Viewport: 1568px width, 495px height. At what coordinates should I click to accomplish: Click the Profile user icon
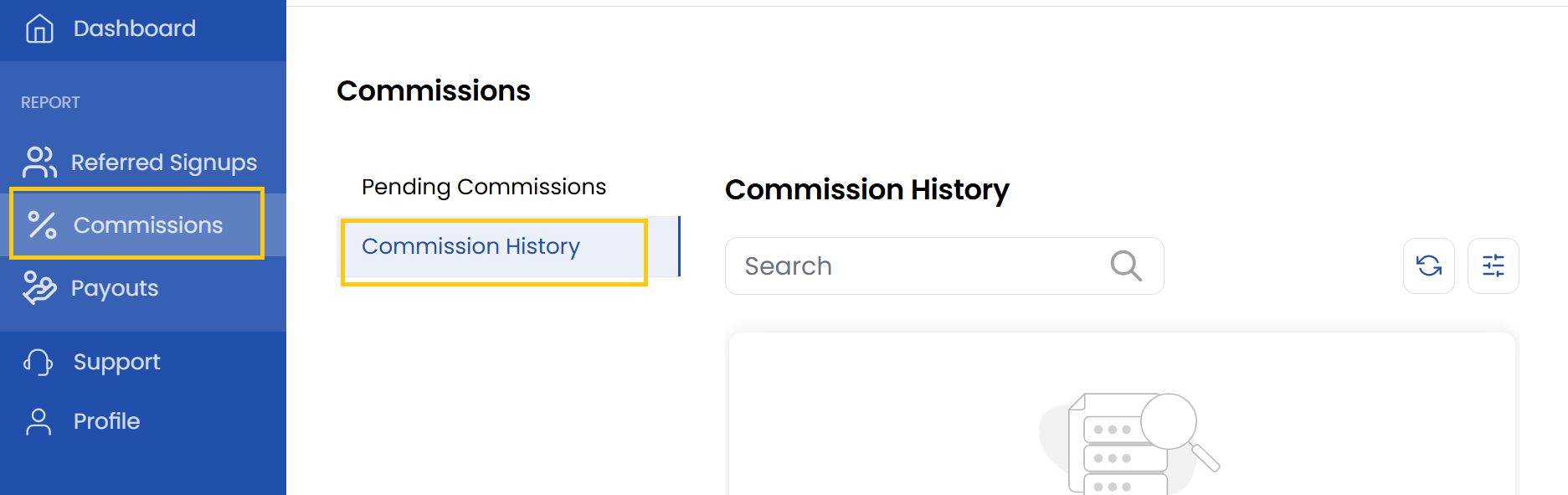tap(39, 421)
